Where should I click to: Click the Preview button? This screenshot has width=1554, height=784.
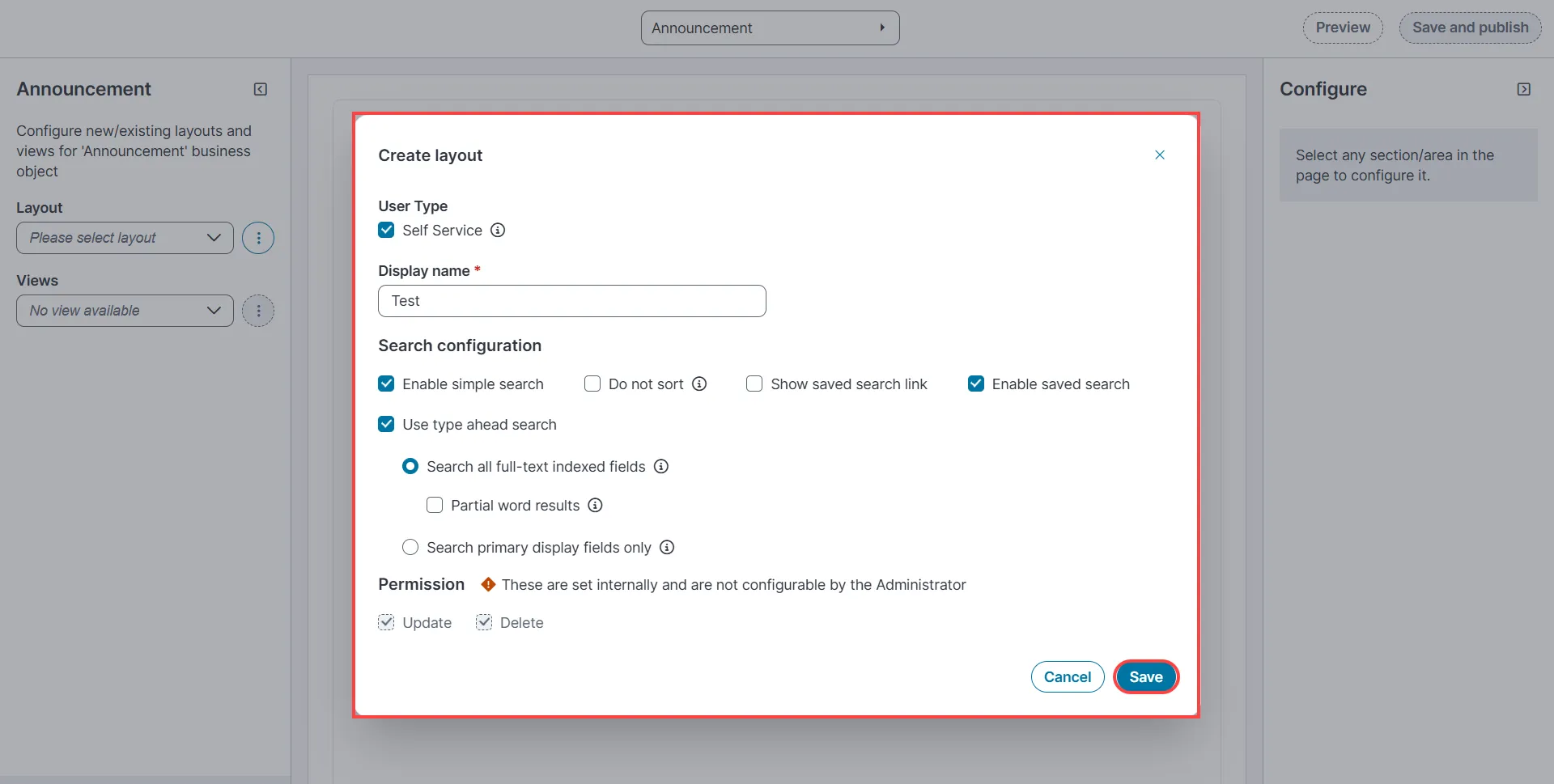(x=1343, y=28)
